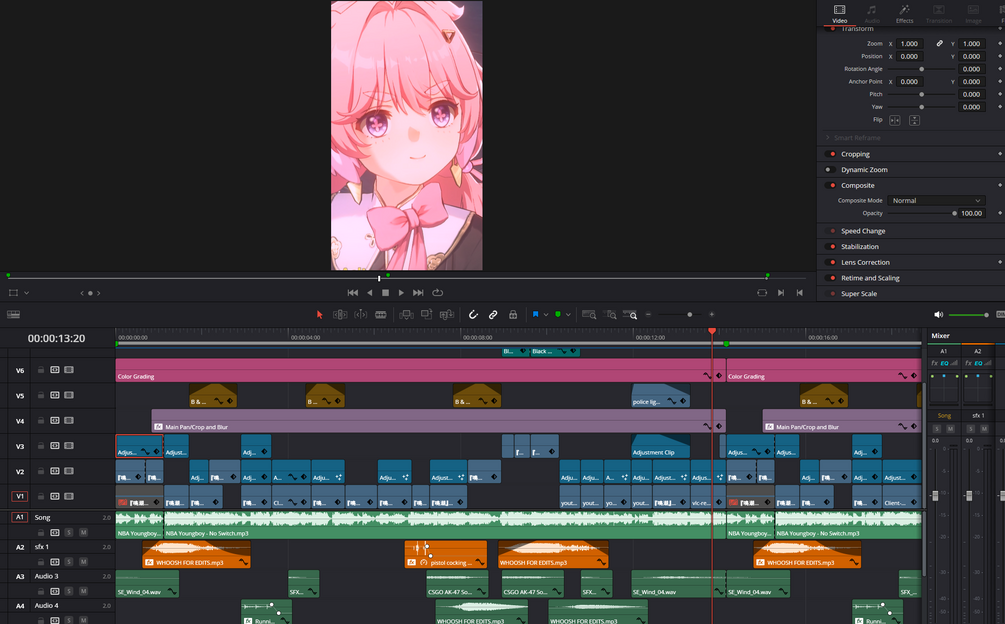The width and height of the screenshot is (1005, 624).
Task: Click the timeline view options icon above track headers
Action: pos(13,314)
